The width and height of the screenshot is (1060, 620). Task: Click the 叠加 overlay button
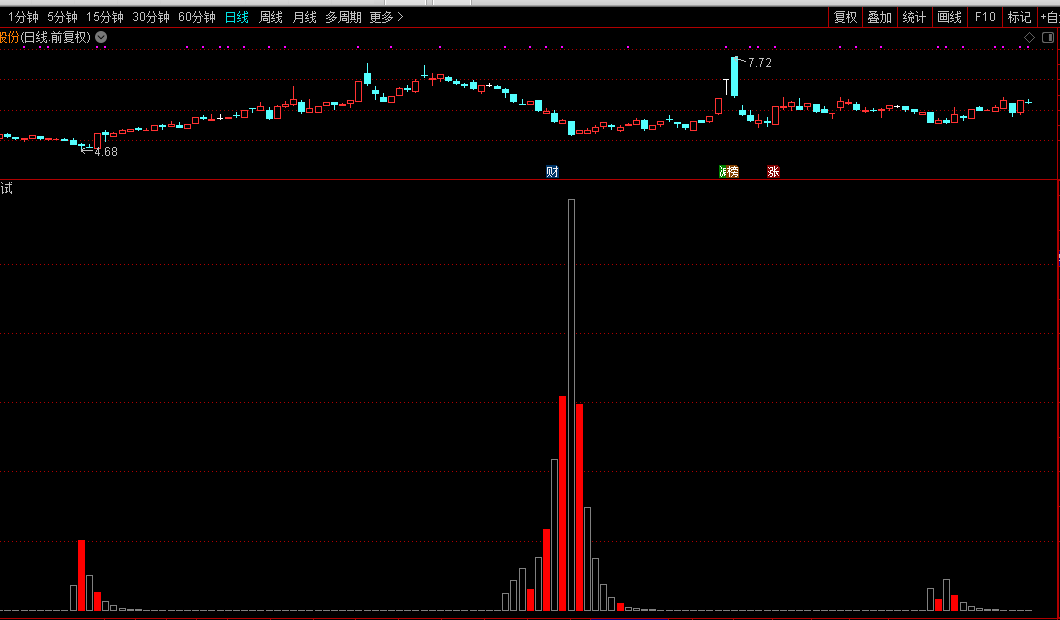coord(879,17)
